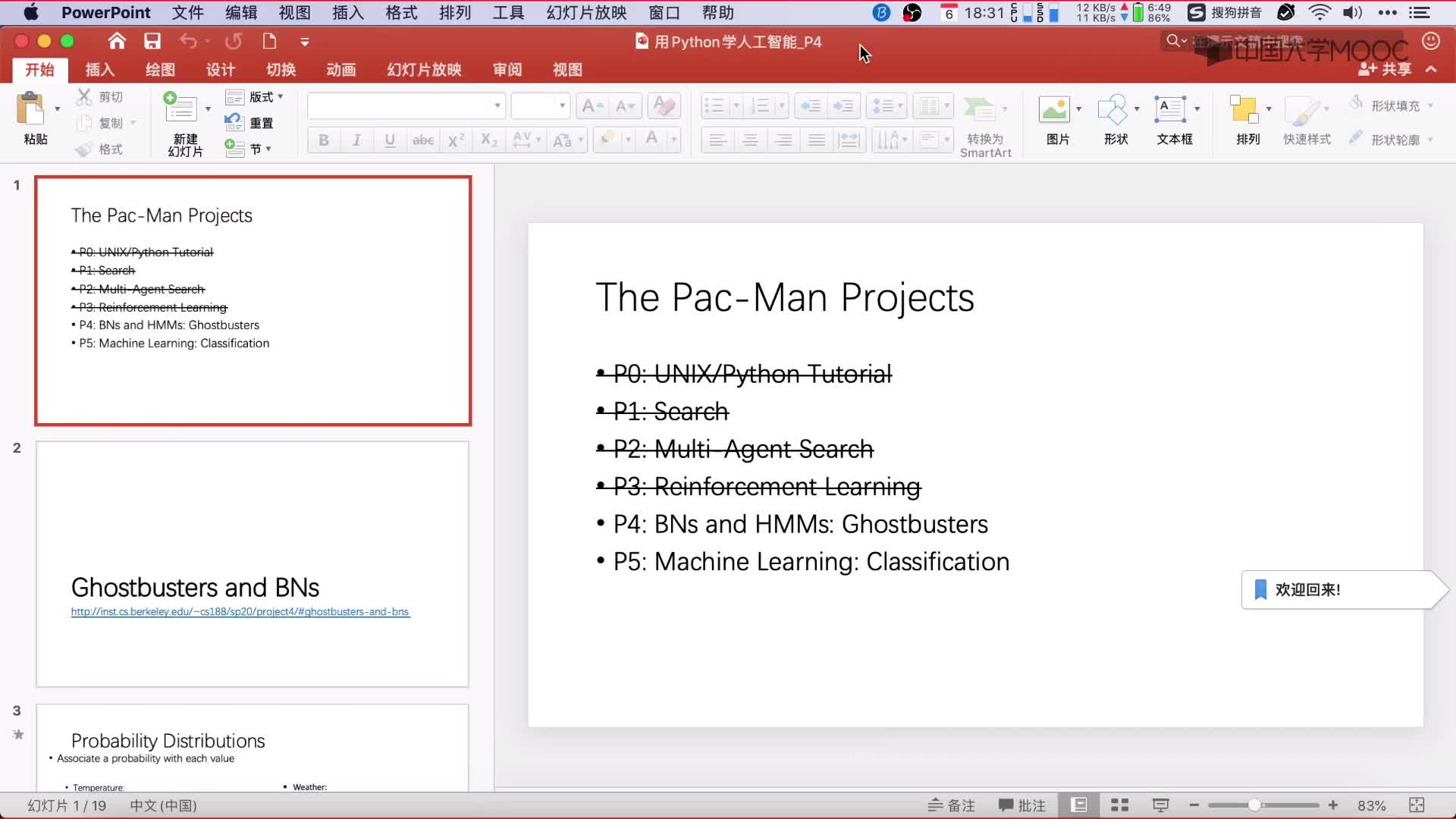Open 幻灯片放映 menu in menu bar
Viewport: 1456px width, 819px height.
[x=587, y=13]
